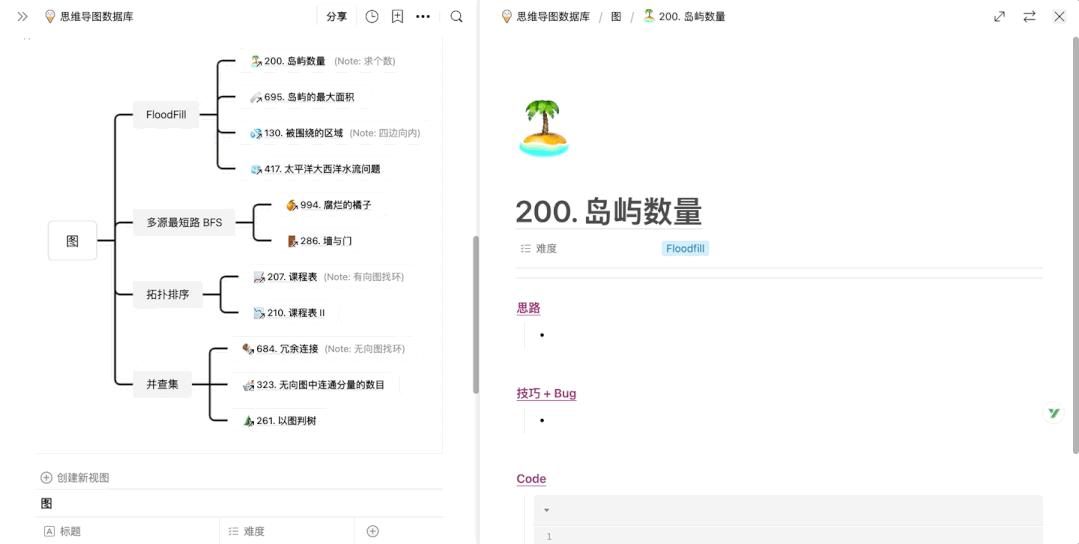Go to 图 in the breadcrumb
Image resolution: width=1079 pixels, height=544 pixels.
[x=616, y=16]
